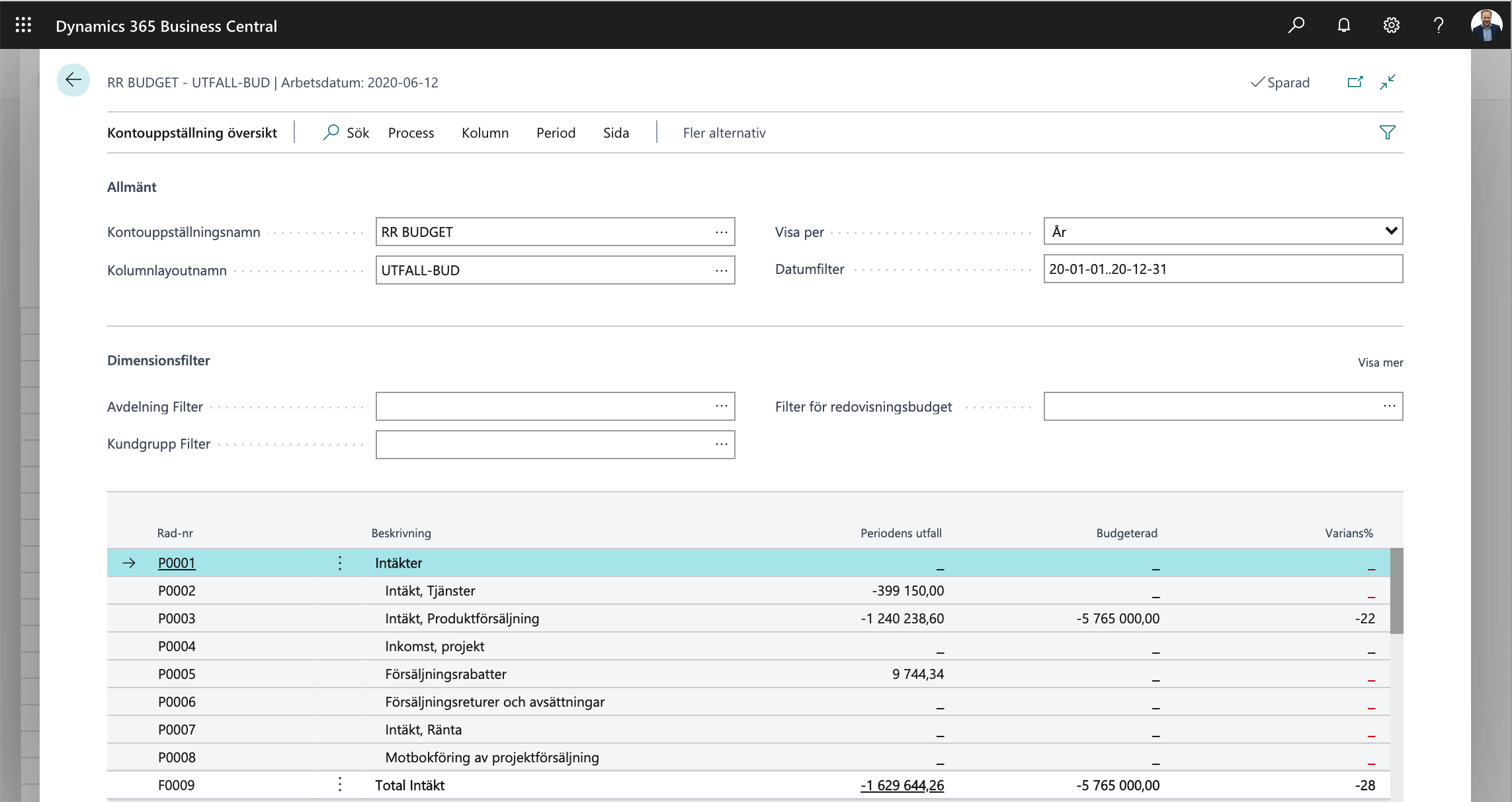Click -399 150,00 utfall value
Viewport: 1512px width, 802px height.
pyautogui.click(x=907, y=590)
